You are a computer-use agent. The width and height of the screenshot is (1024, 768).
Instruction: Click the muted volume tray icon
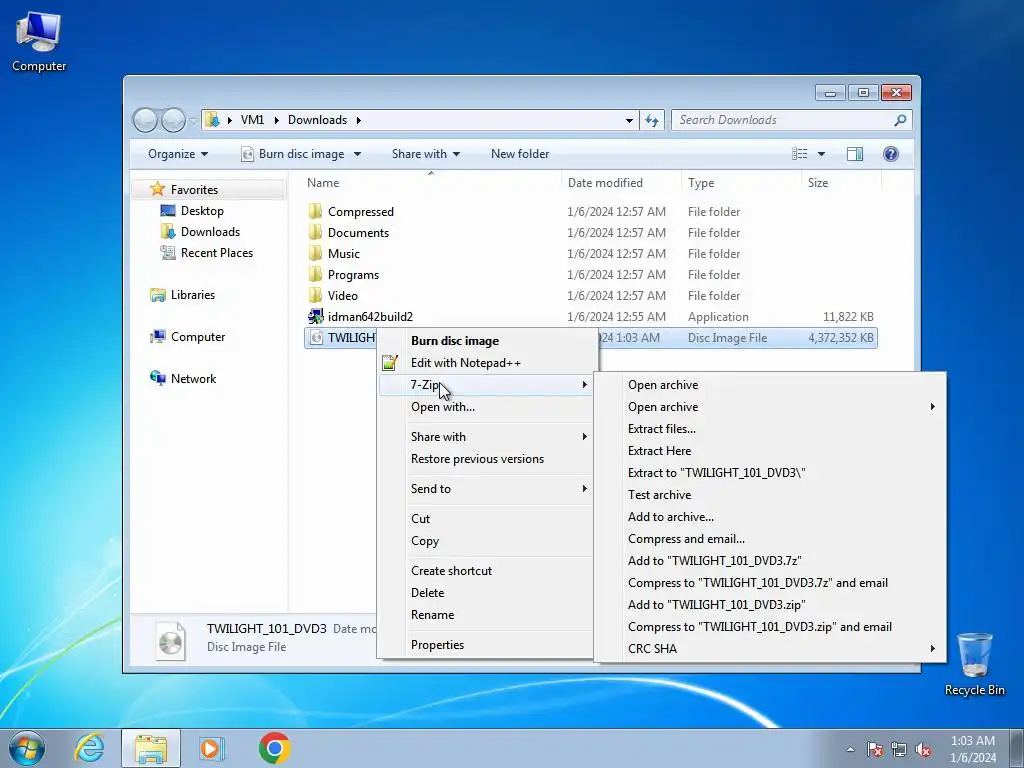coord(923,749)
